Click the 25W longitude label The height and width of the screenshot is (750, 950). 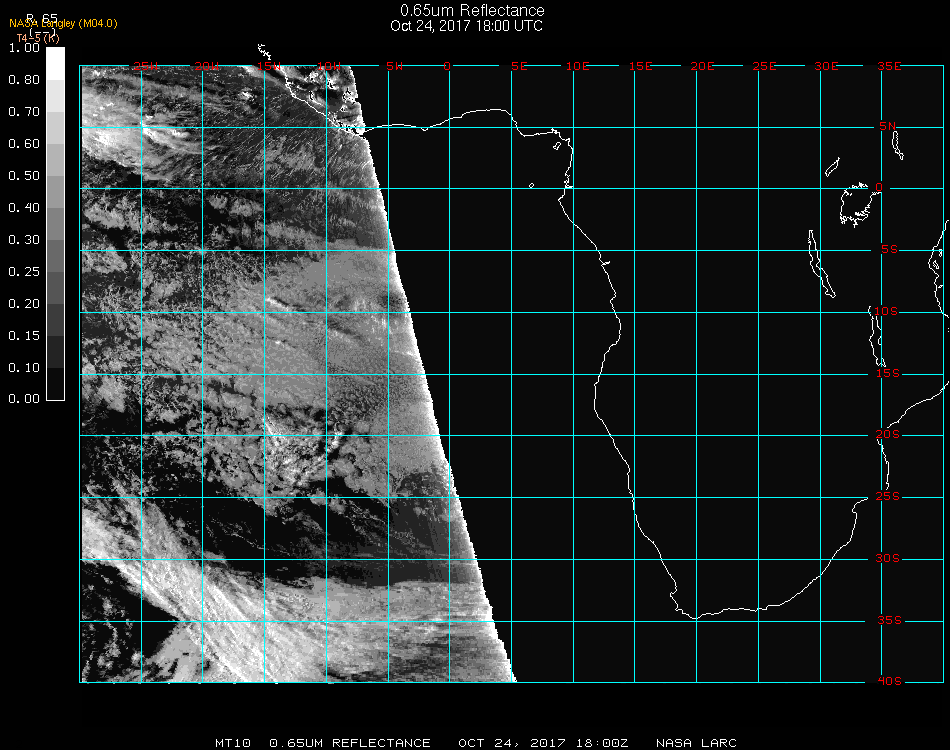145,66
